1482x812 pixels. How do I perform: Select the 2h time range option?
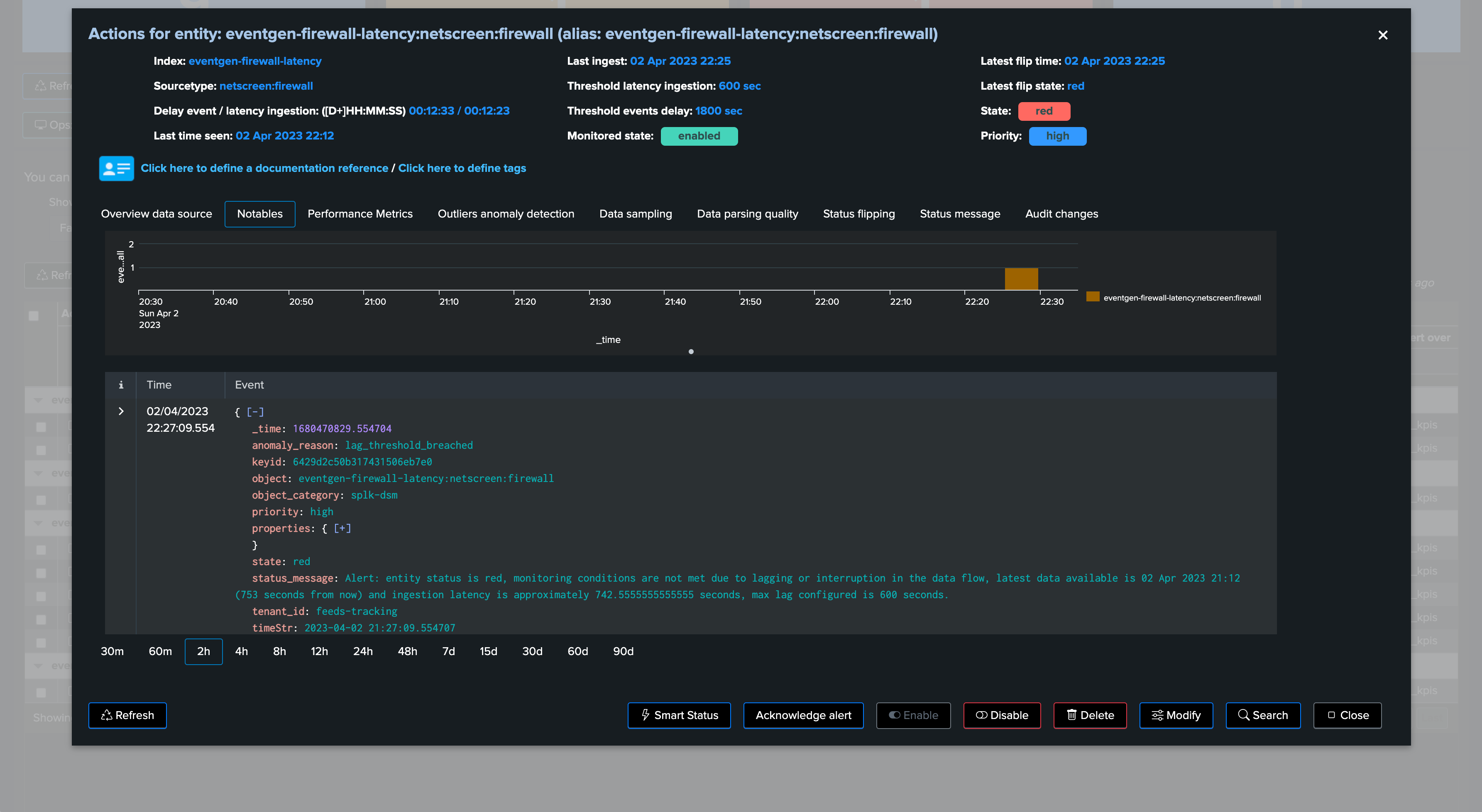pos(203,651)
